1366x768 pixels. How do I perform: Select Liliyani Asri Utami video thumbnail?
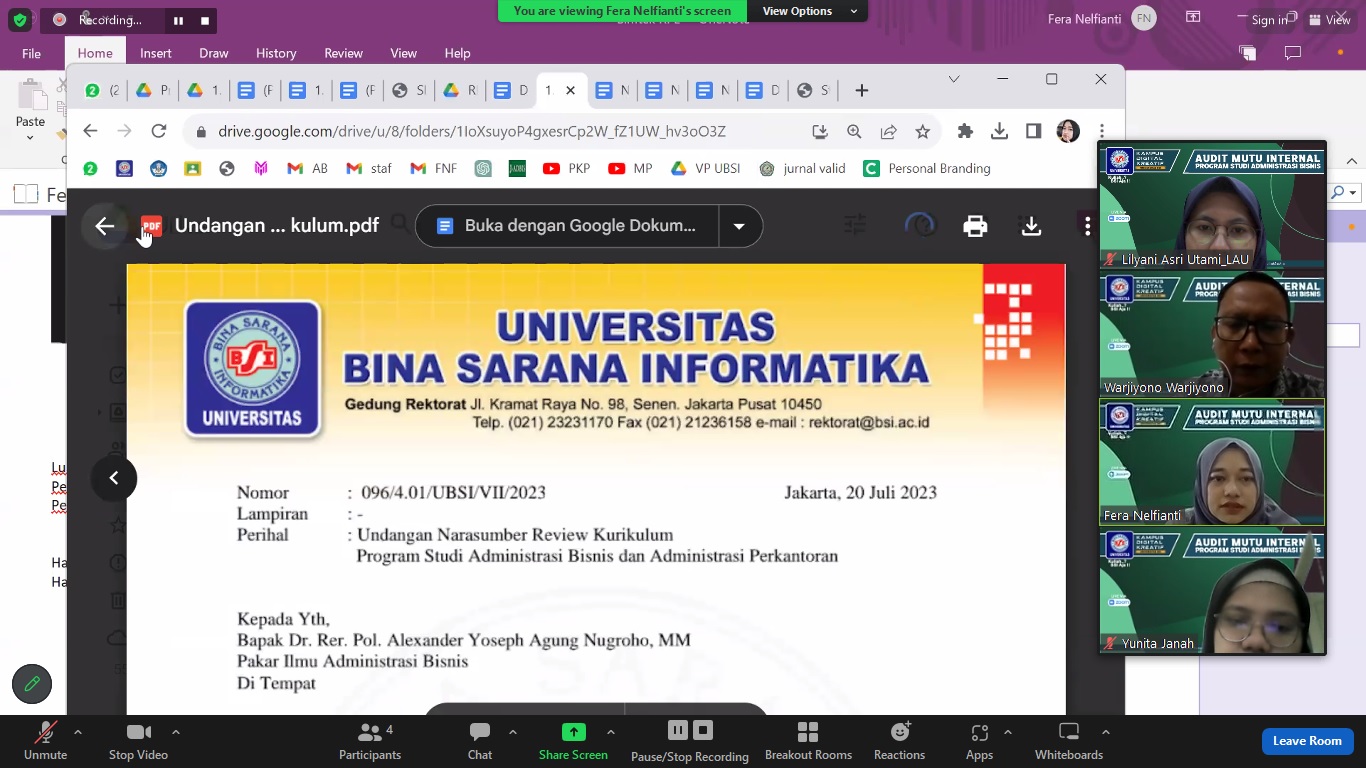click(x=1212, y=207)
